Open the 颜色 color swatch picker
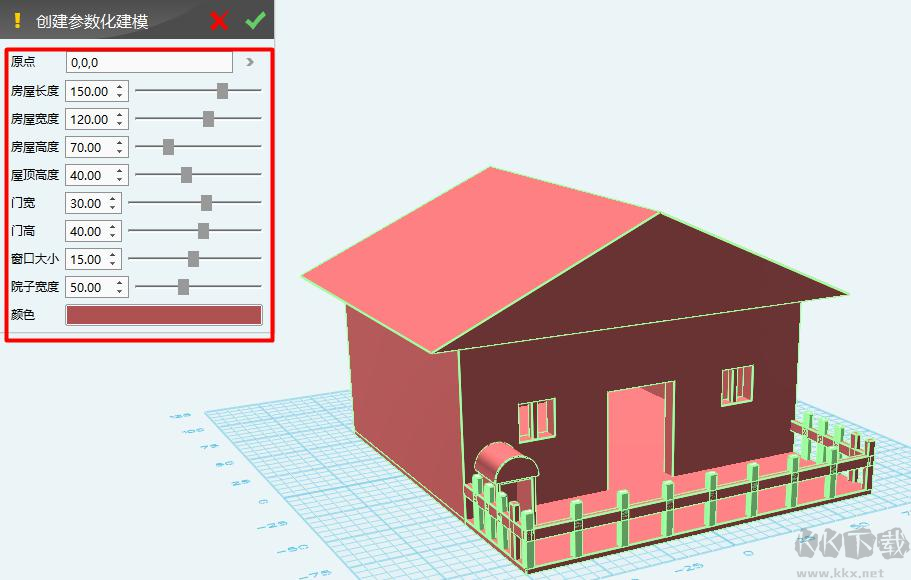911x580 pixels. (163, 314)
